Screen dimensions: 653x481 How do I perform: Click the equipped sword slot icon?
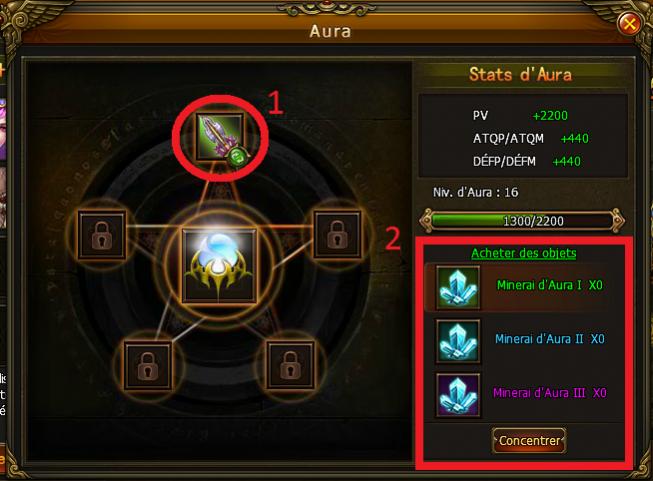[x=219, y=137]
